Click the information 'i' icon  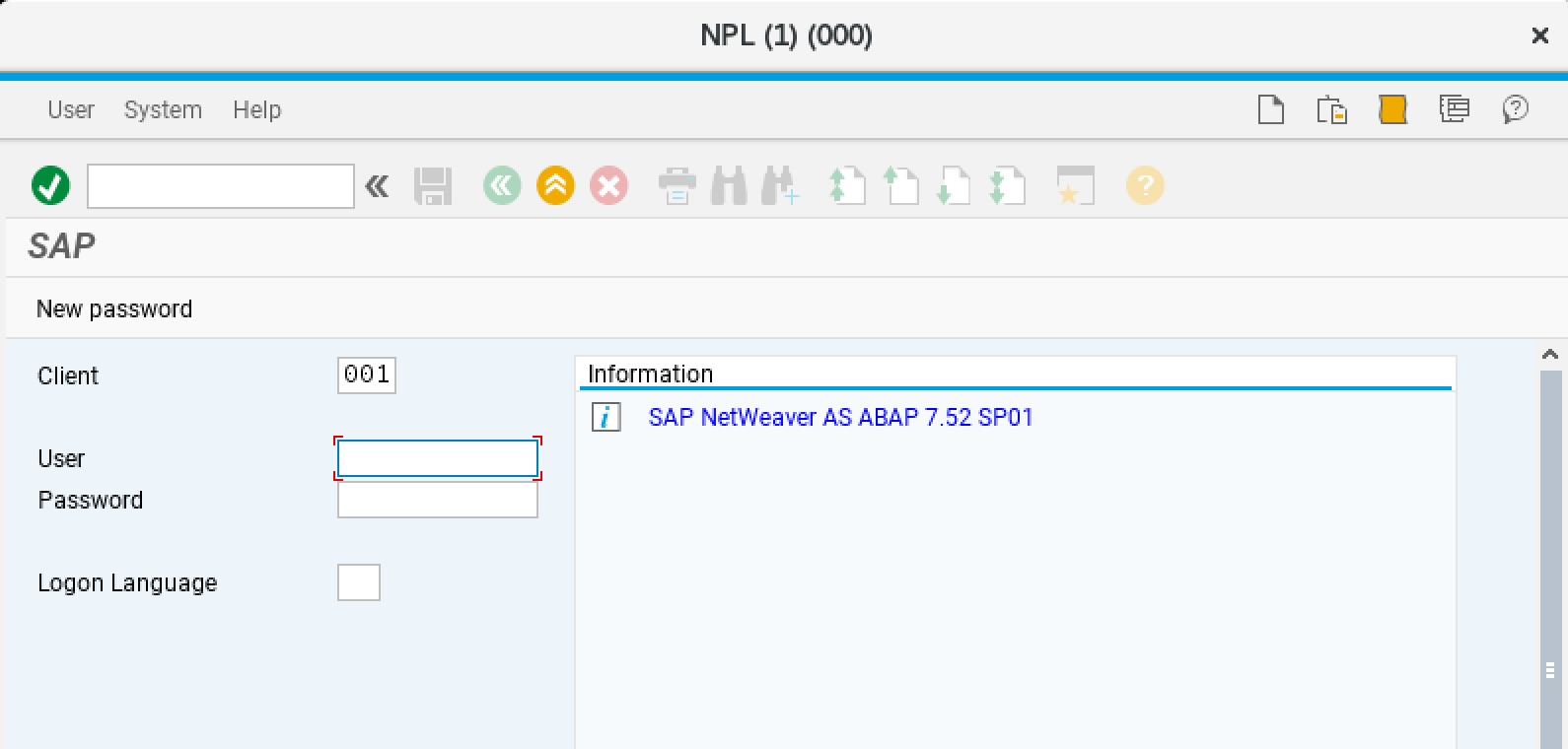606,417
